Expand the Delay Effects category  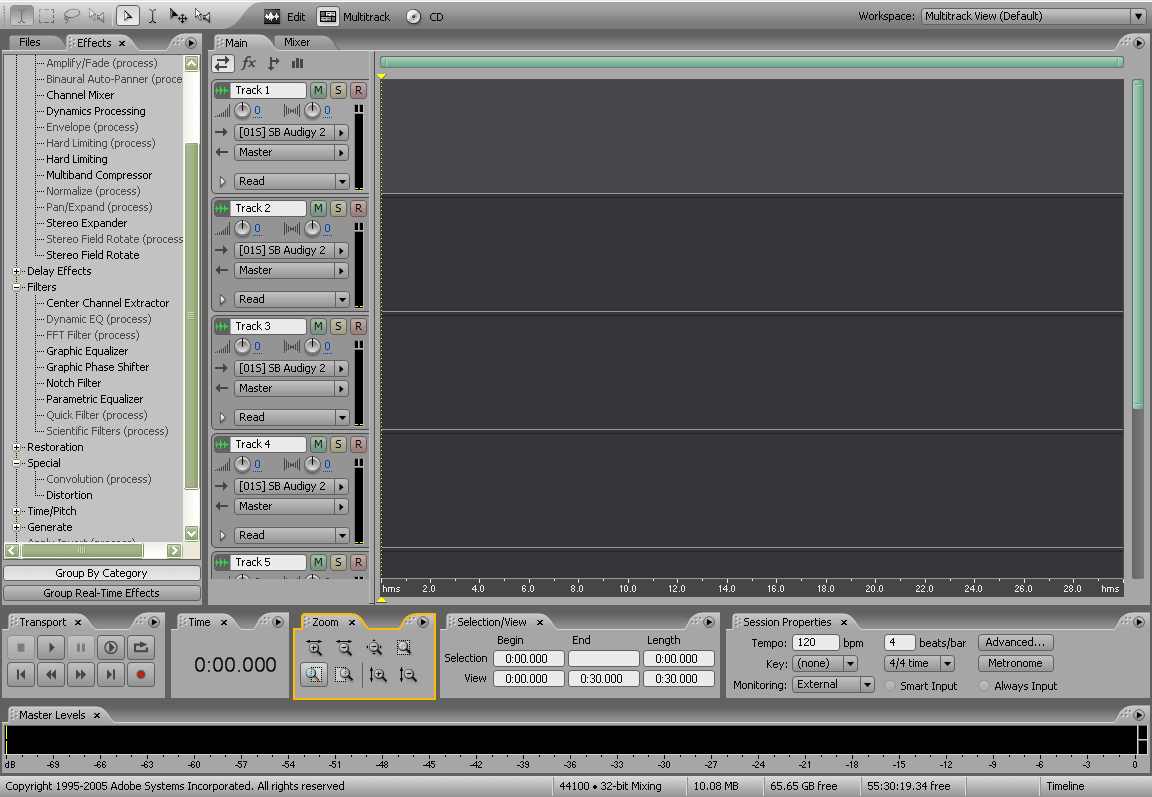tap(17, 271)
